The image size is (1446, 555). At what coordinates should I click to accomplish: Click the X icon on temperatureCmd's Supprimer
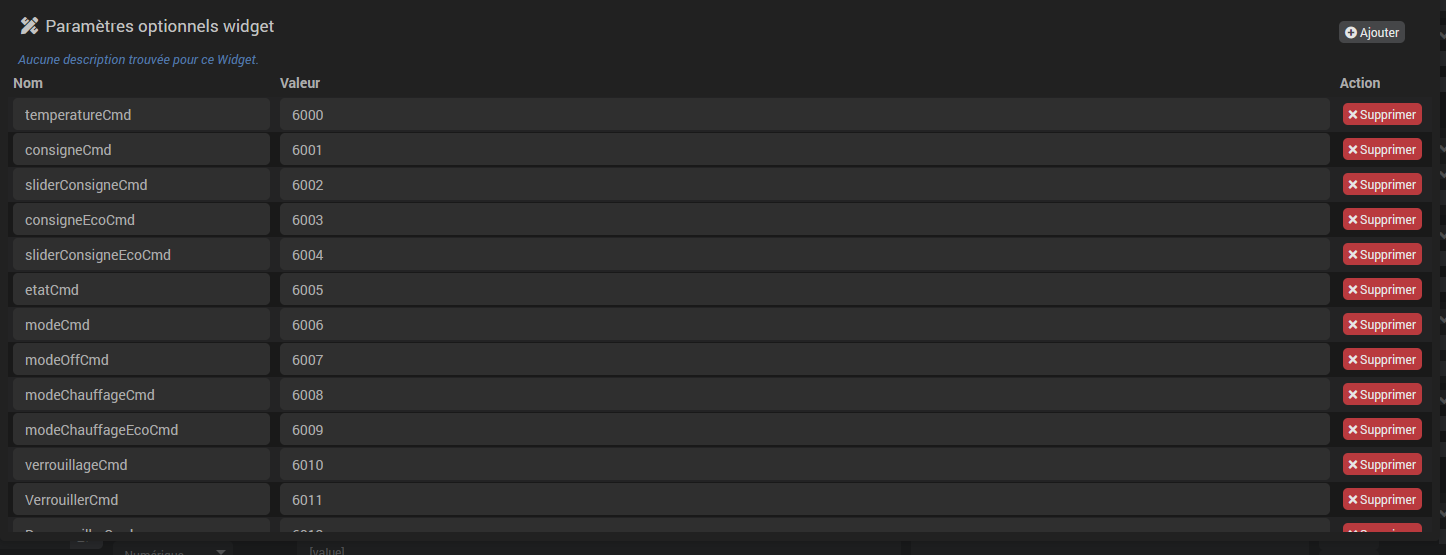pyautogui.click(x=1353, y=115)
